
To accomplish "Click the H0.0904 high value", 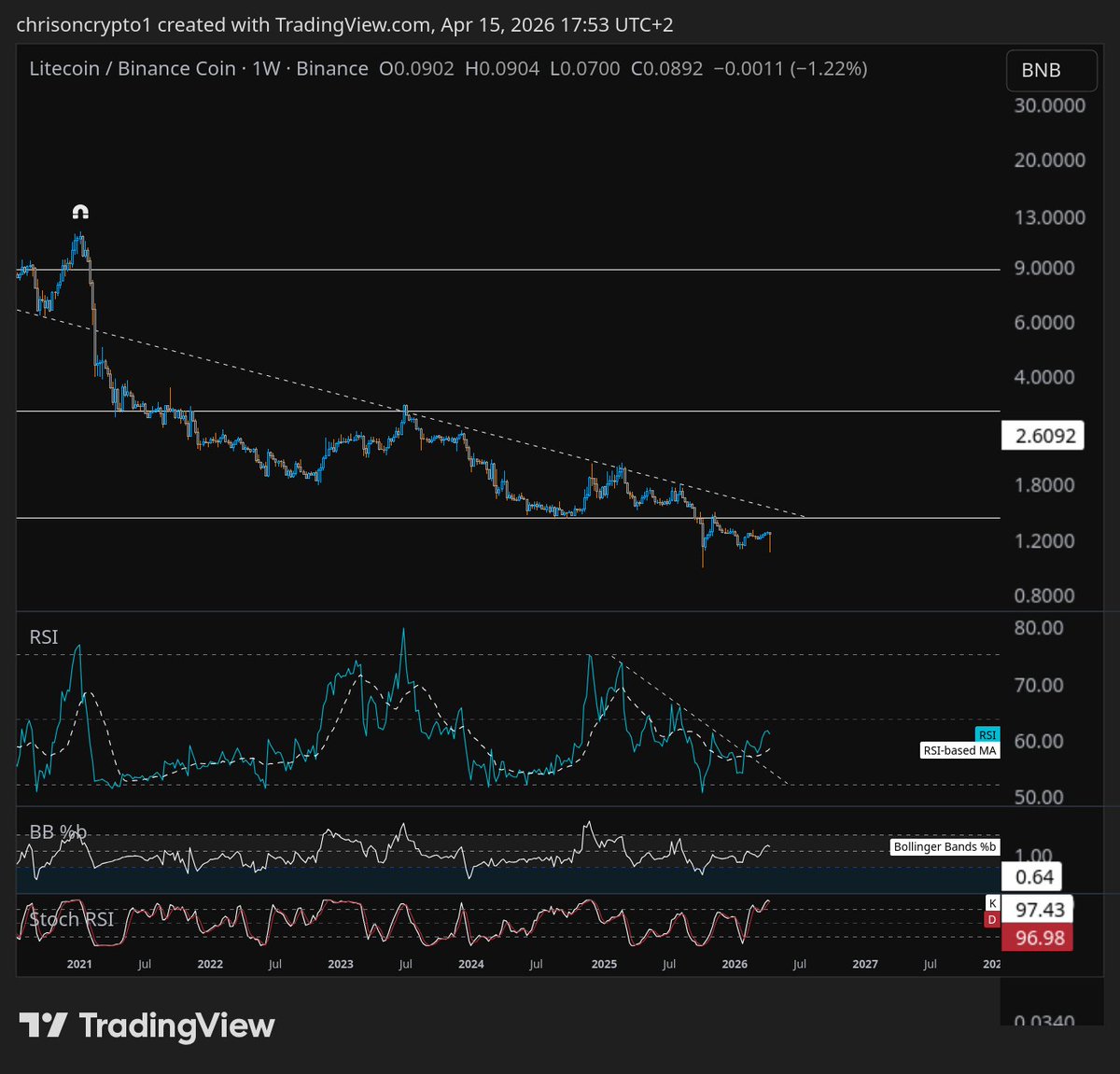I will coord(502,69).
